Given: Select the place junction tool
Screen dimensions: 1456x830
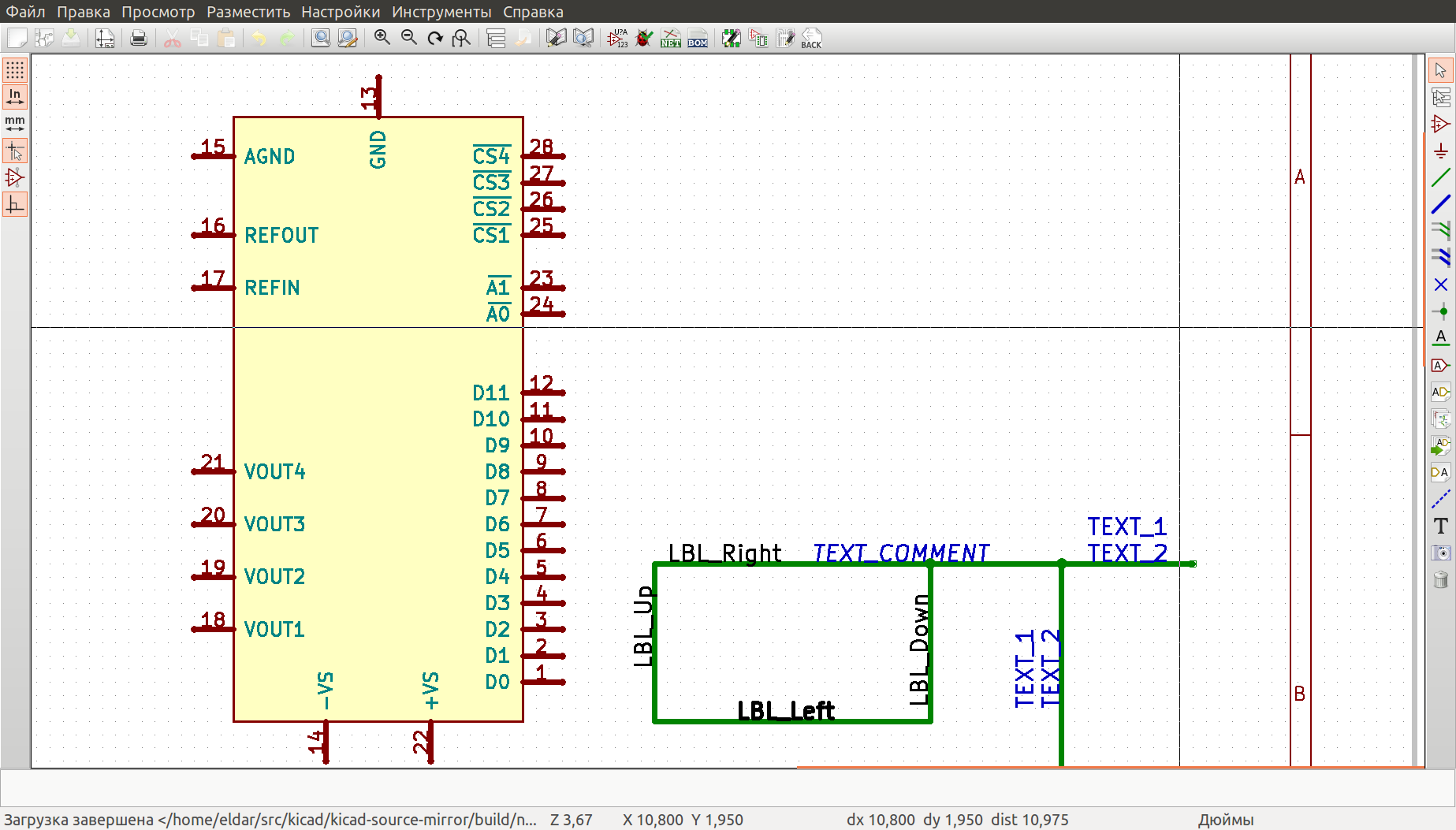Looking at the screenshot, I should pos(1441,311).
